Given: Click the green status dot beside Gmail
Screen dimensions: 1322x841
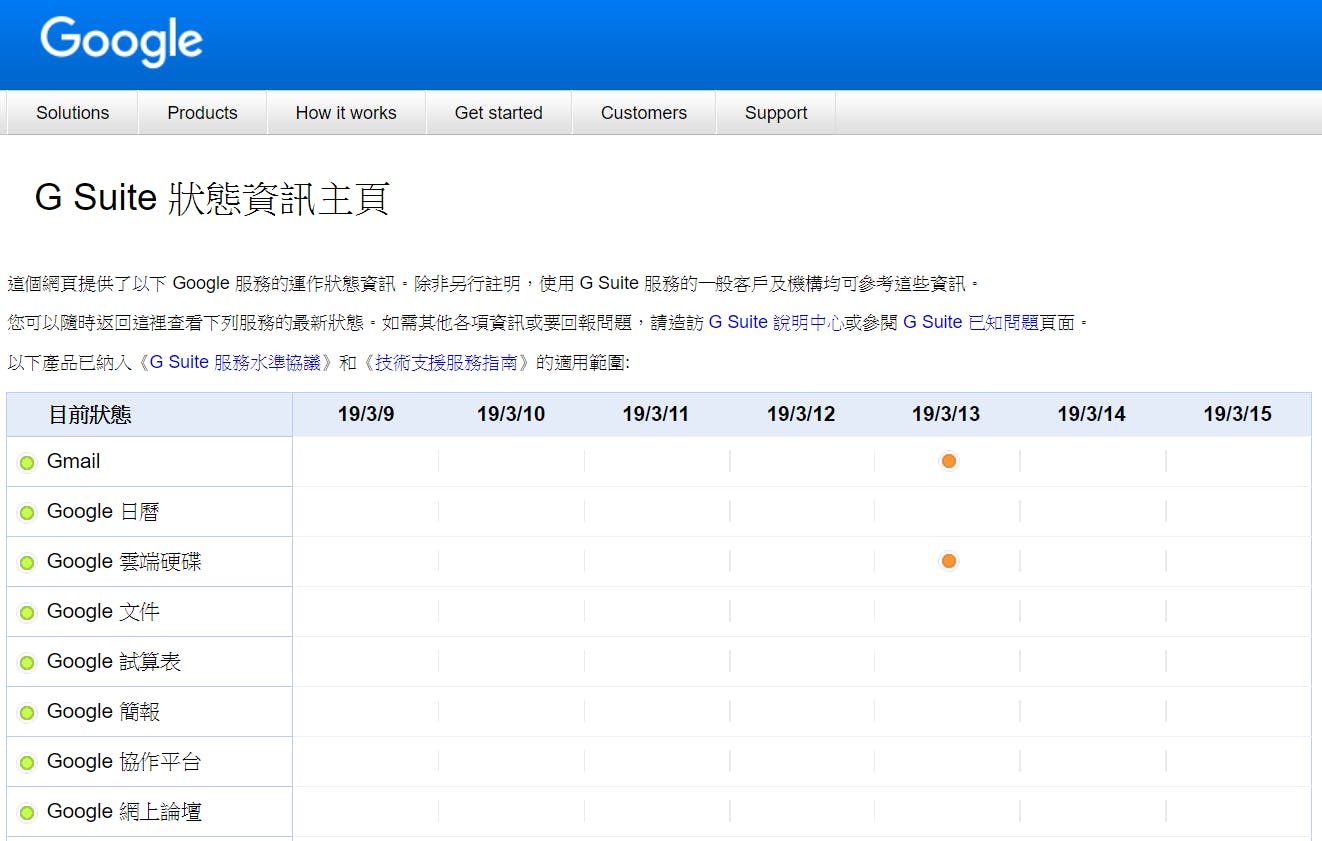Looking at the screenshot, I should 27,462.
